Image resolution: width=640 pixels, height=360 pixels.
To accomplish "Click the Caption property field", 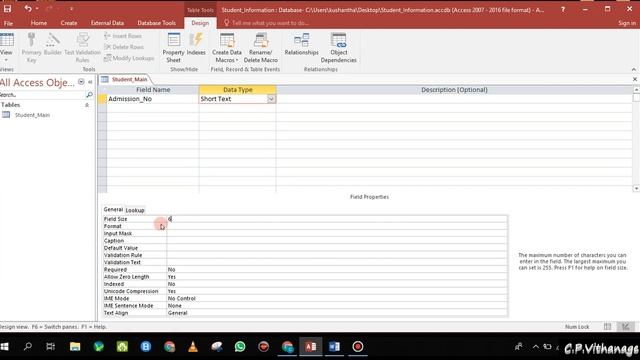I will click(x=337, y=241).
